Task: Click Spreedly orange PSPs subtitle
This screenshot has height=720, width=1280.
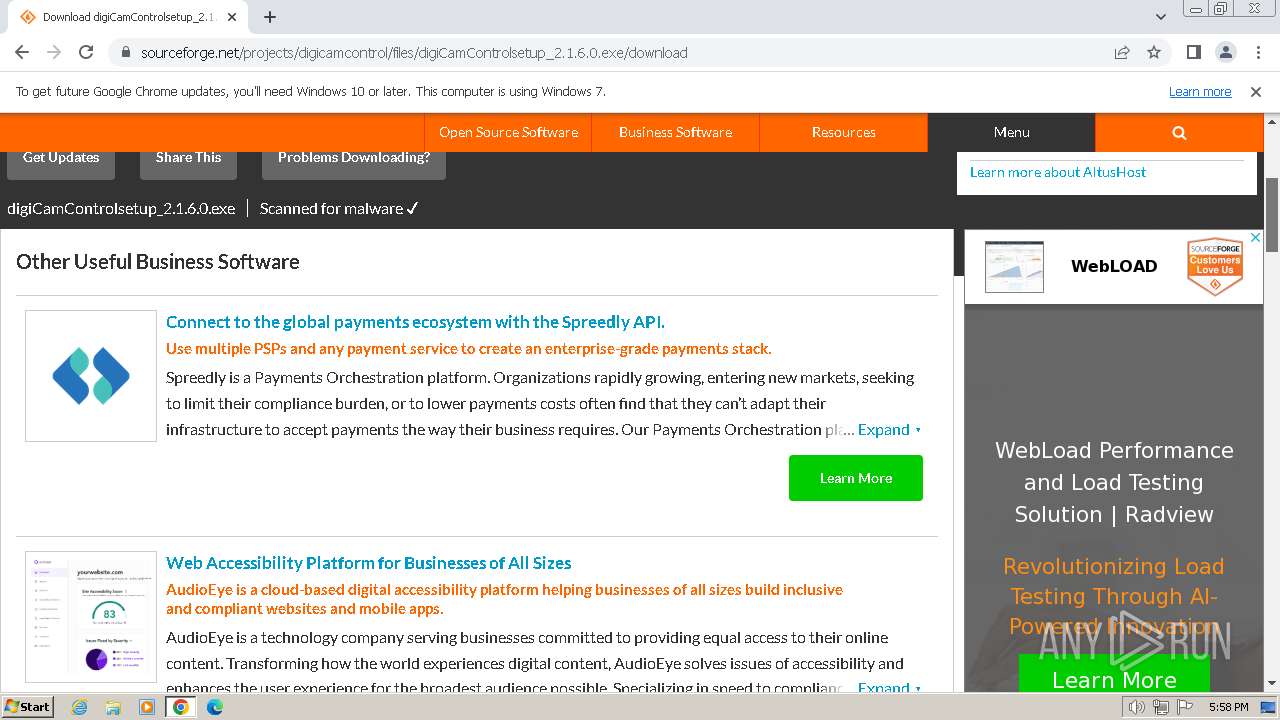Action: (x=468, y=349)
